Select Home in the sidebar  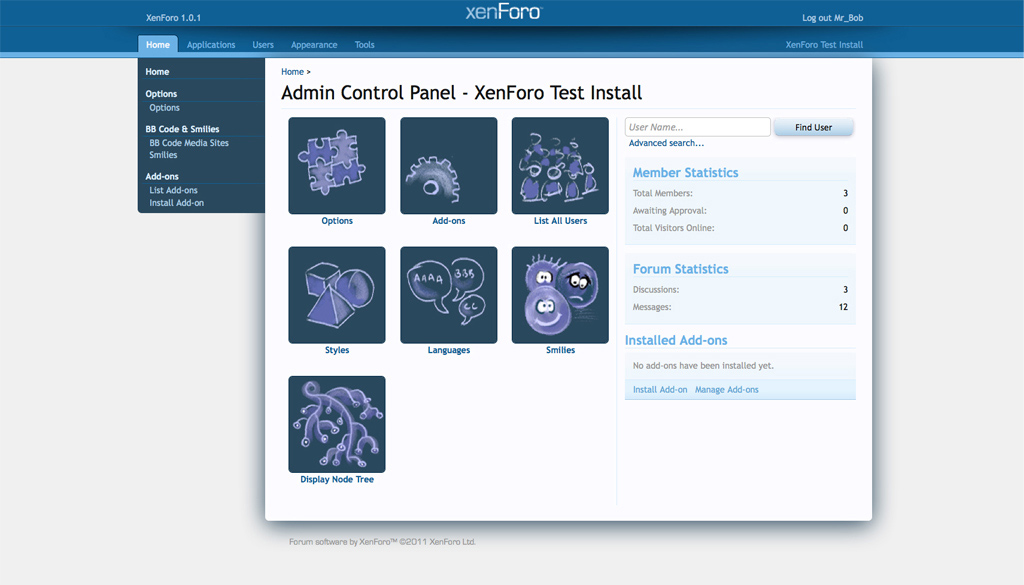[x=157, y=72]
